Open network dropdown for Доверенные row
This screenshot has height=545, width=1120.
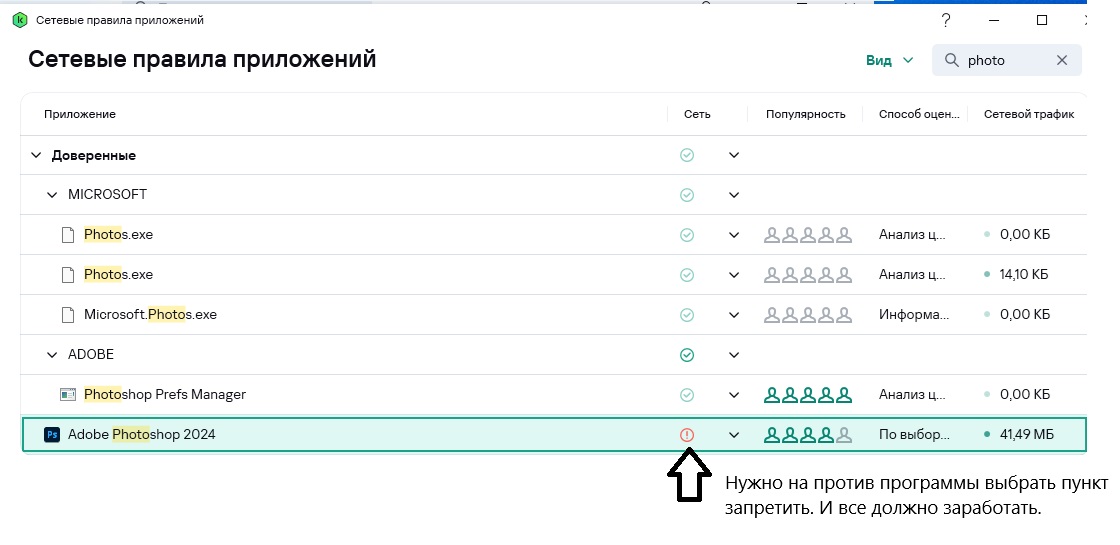coord(734,155)
